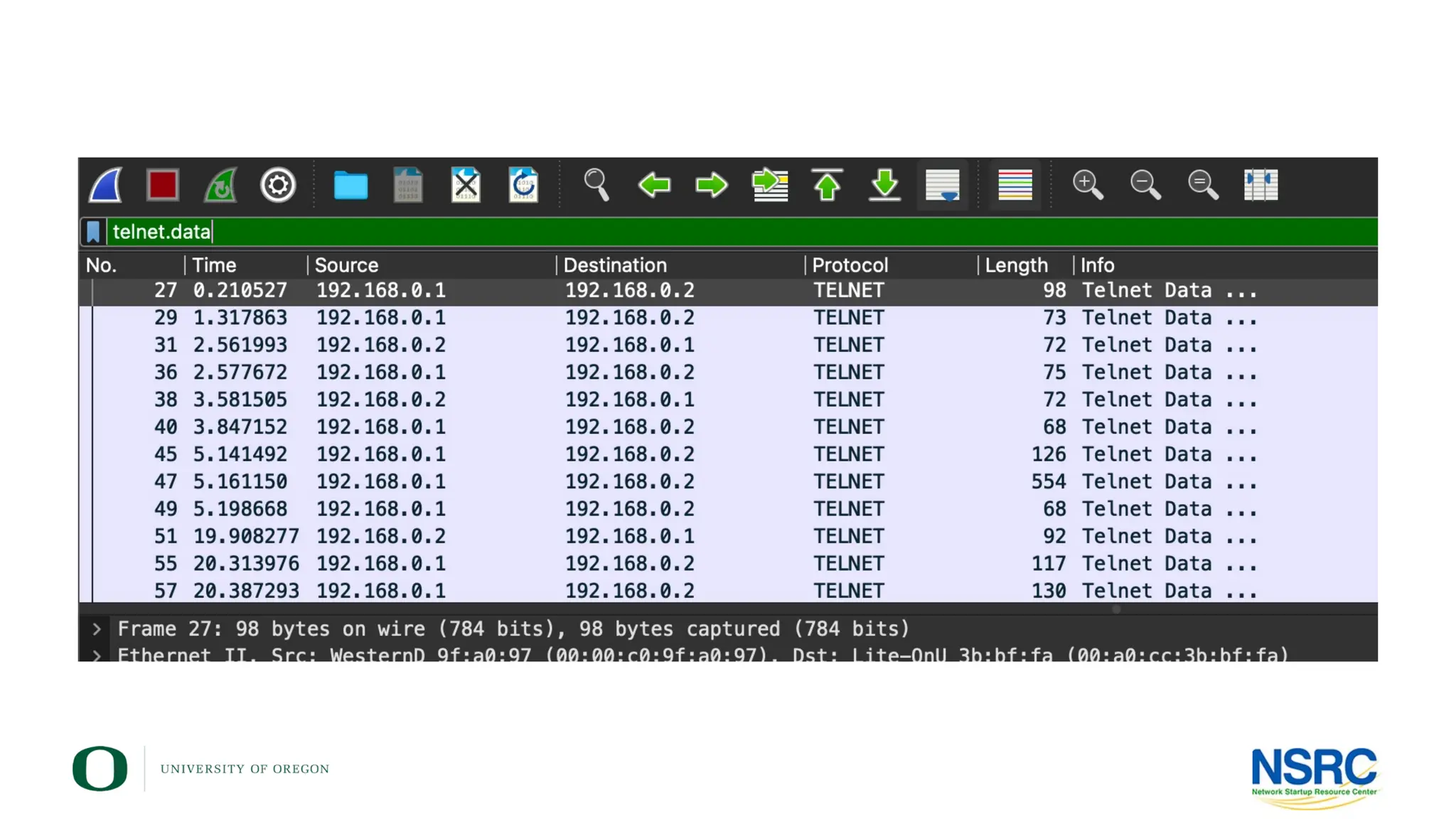This screenshot has height=819, width=1456.
Task: Close the capture file using X icon
Action: [466, 186]
